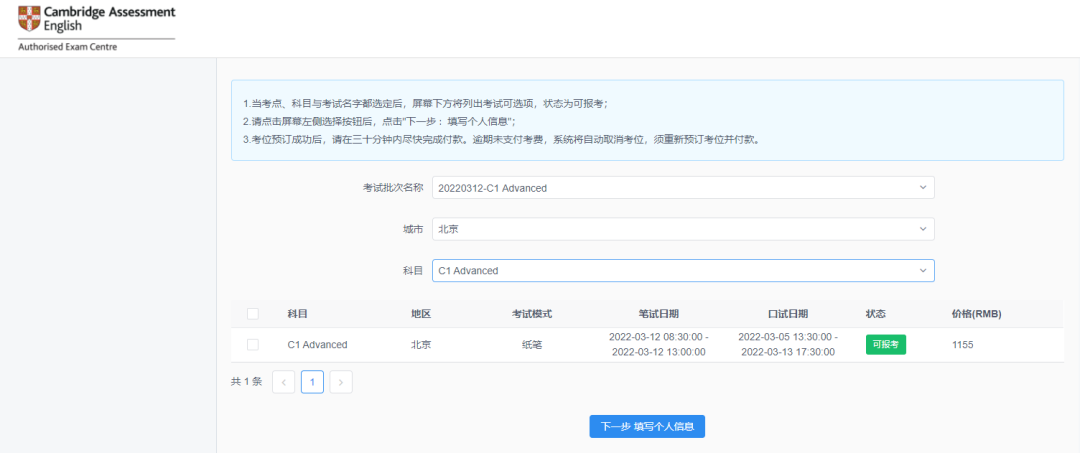Go to previous page with left arrow
This screenshot has height=453, width=1080.
284,381
